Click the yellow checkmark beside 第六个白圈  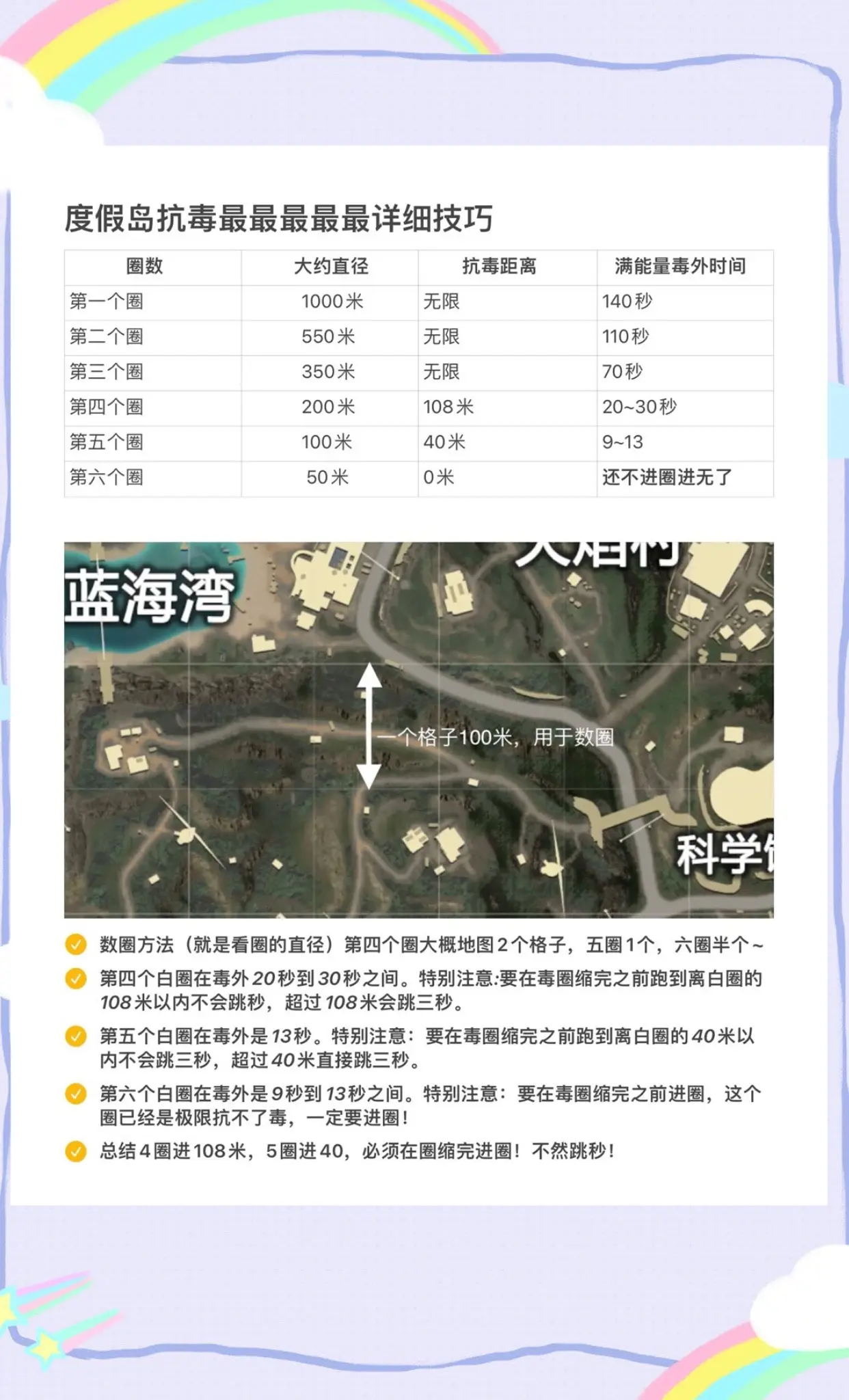75,1093
